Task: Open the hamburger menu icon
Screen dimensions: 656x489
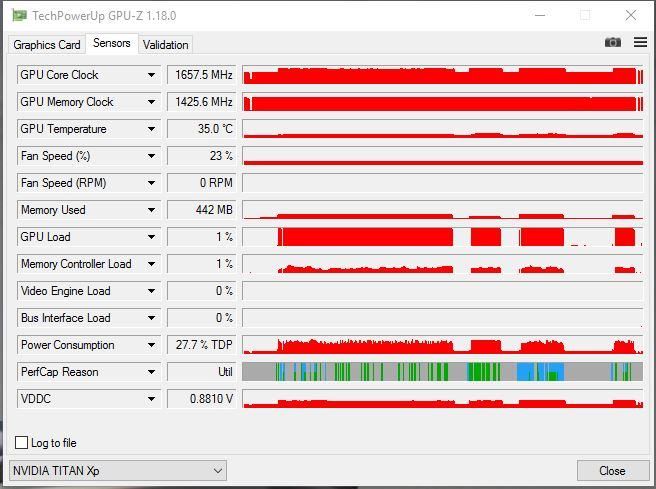Action: 640,42
